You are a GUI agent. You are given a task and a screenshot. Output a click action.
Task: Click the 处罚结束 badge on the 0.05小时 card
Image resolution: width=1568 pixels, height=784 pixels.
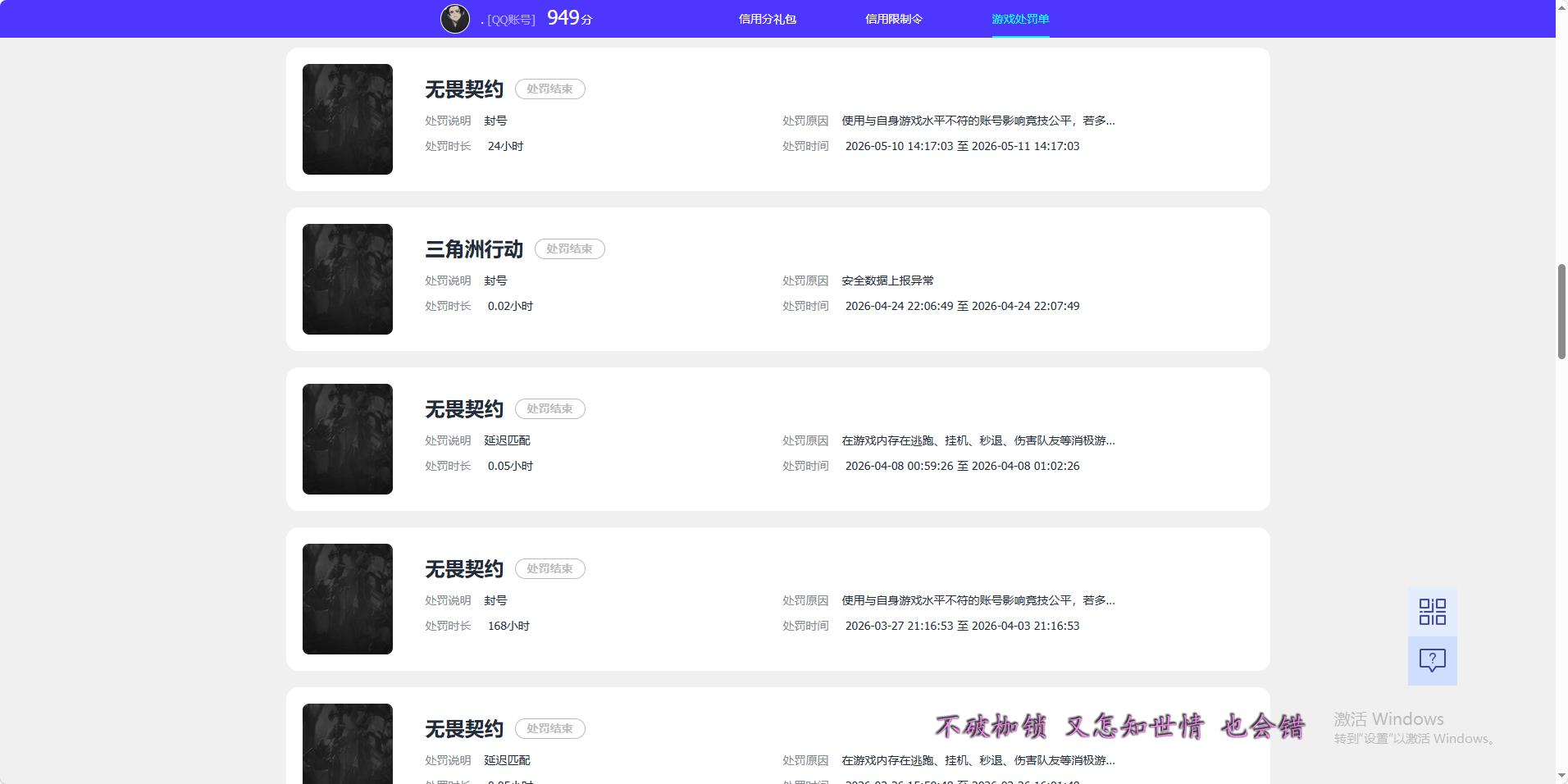click(x=550, y=408)
